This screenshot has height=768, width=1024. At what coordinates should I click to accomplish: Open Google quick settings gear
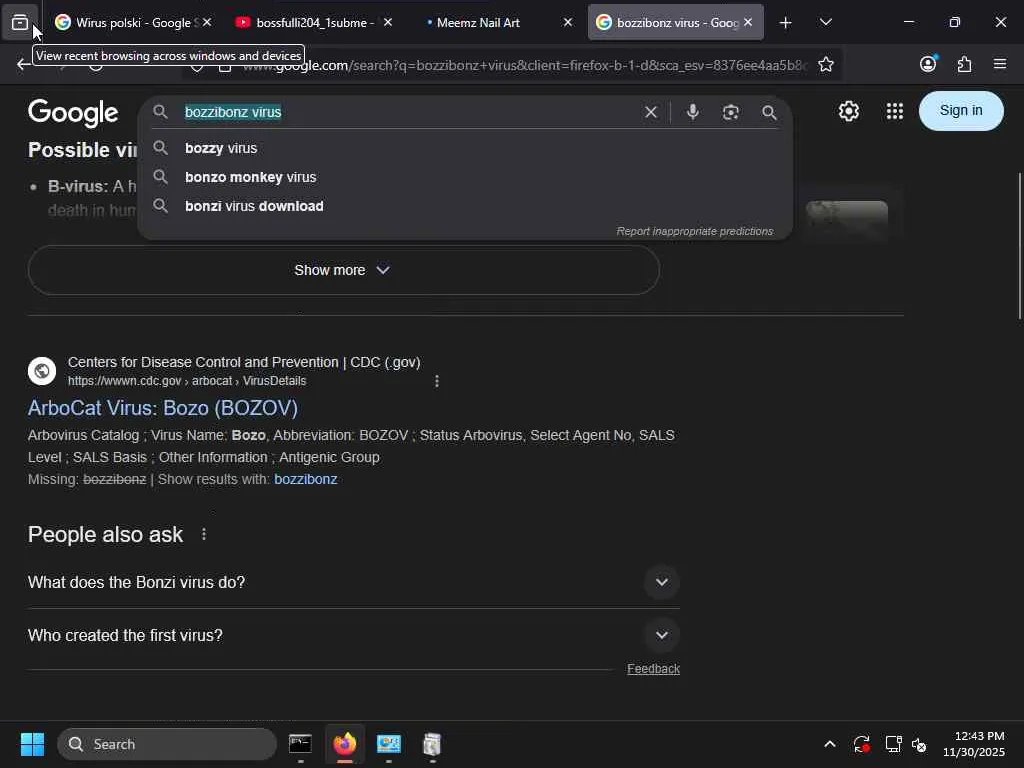pyautogui.click(x=848, y=111)
